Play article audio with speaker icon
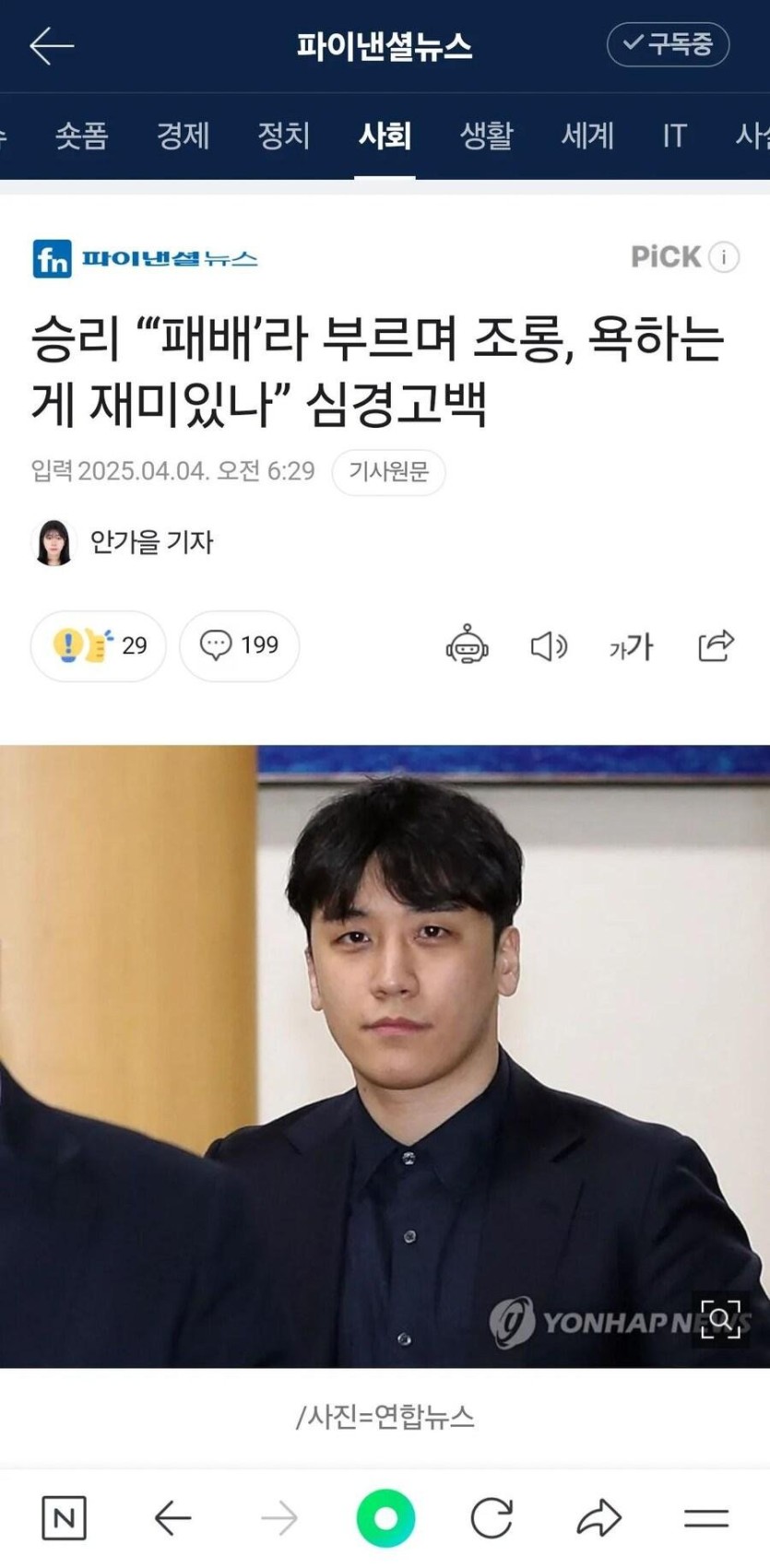Image resolution: width=770 pixels, height=1568 pixels. (549, 646)
